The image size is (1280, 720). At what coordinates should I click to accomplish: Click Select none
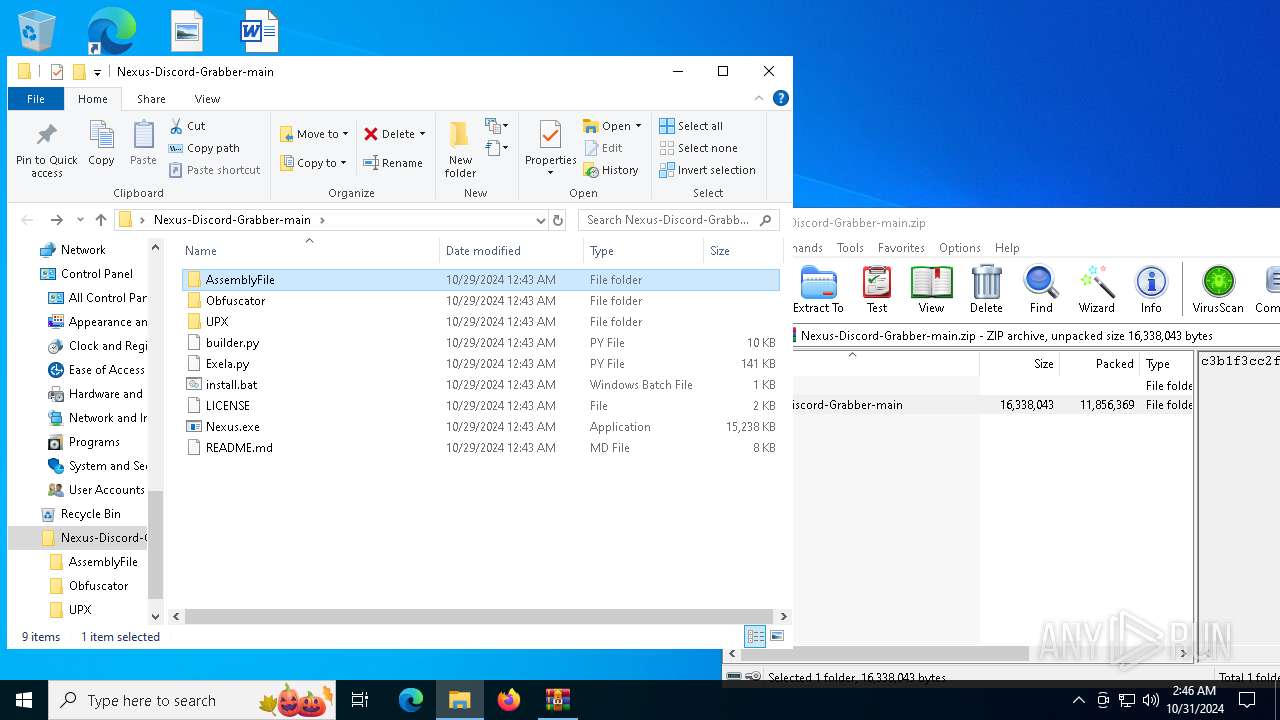[x=698, y=148]
